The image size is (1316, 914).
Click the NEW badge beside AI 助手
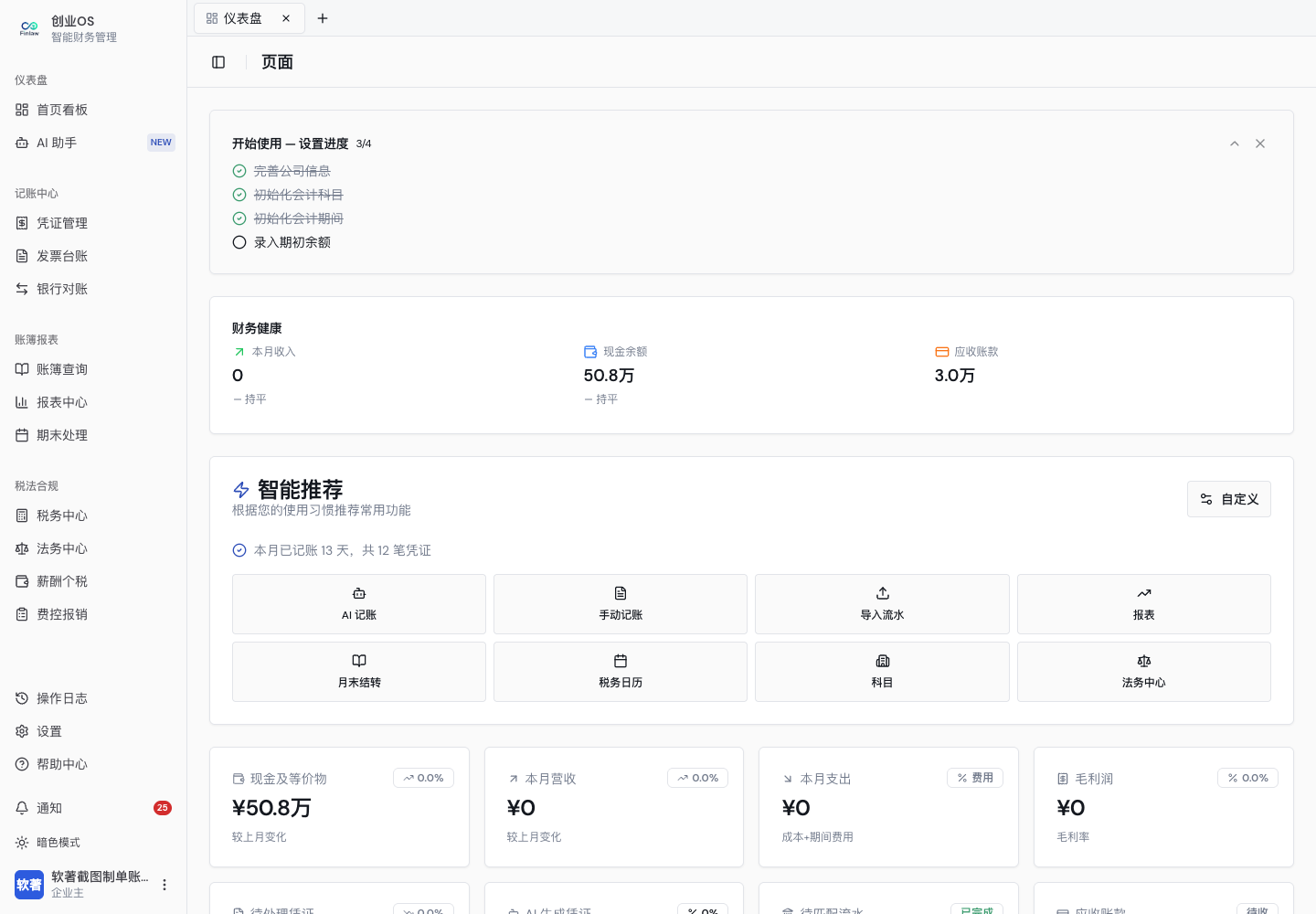161,143
